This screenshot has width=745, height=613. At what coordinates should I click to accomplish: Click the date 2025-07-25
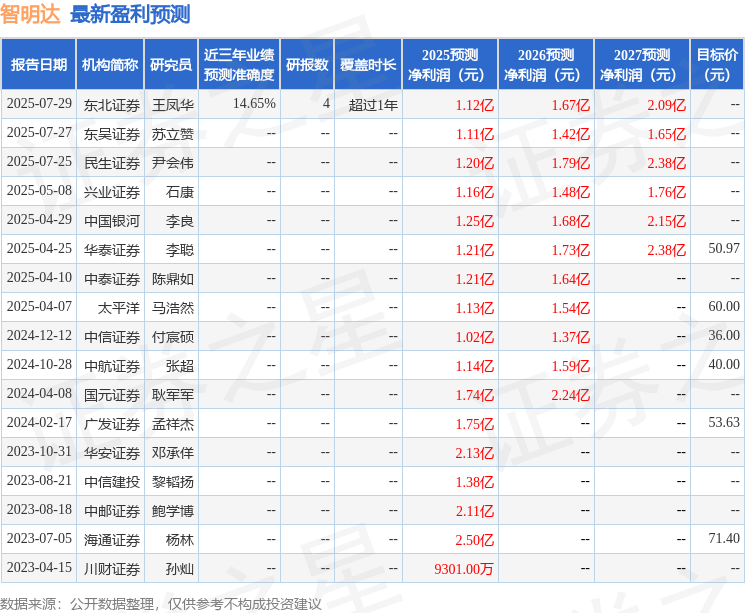pos(39,162)
